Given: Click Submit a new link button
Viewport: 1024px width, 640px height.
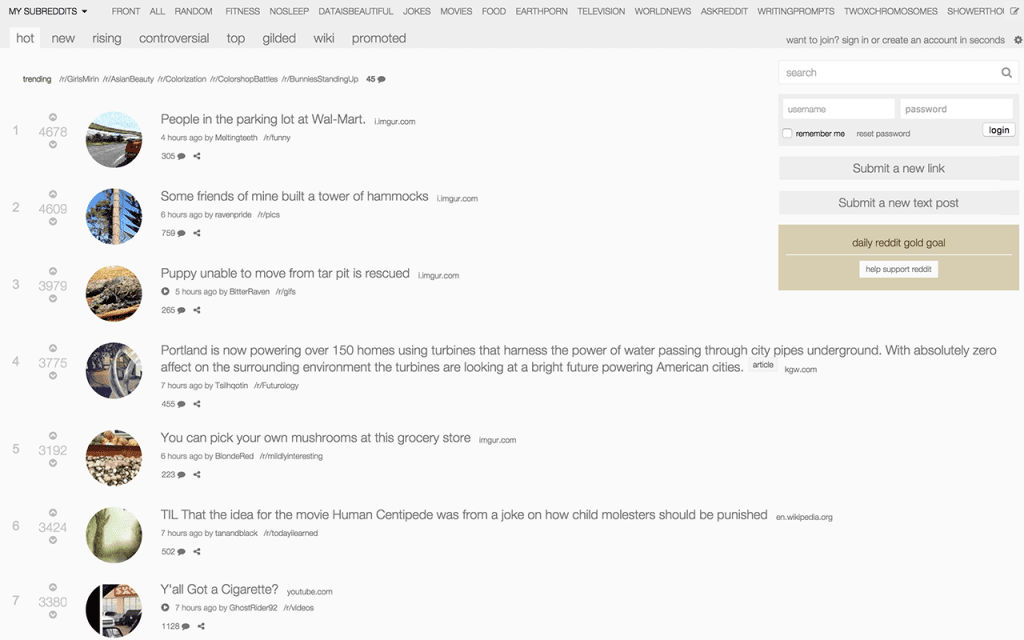Looking at the screenshot, I should 898,168.
